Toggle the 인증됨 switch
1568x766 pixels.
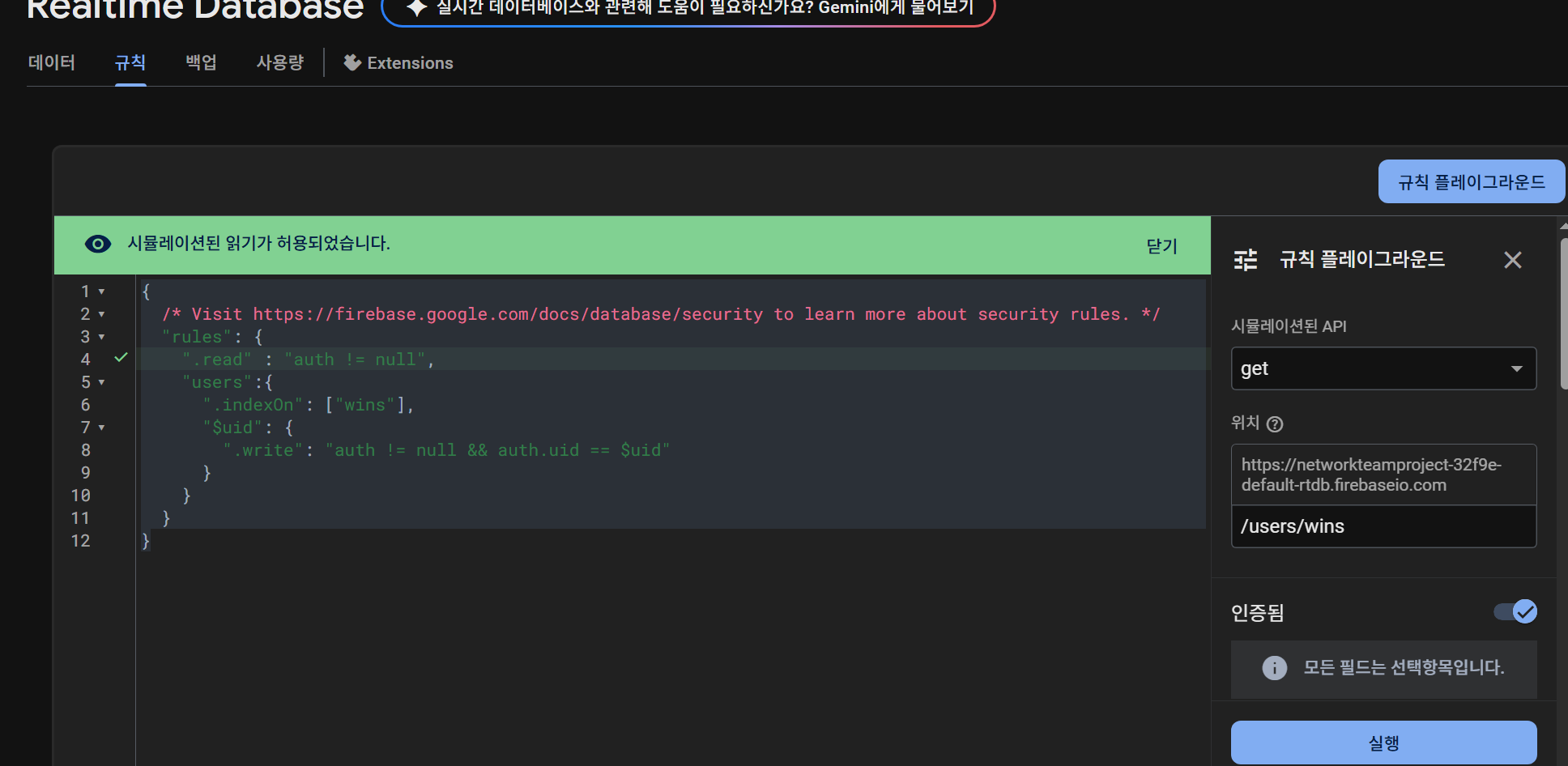pyautogui.click(x=1515, y=611)
